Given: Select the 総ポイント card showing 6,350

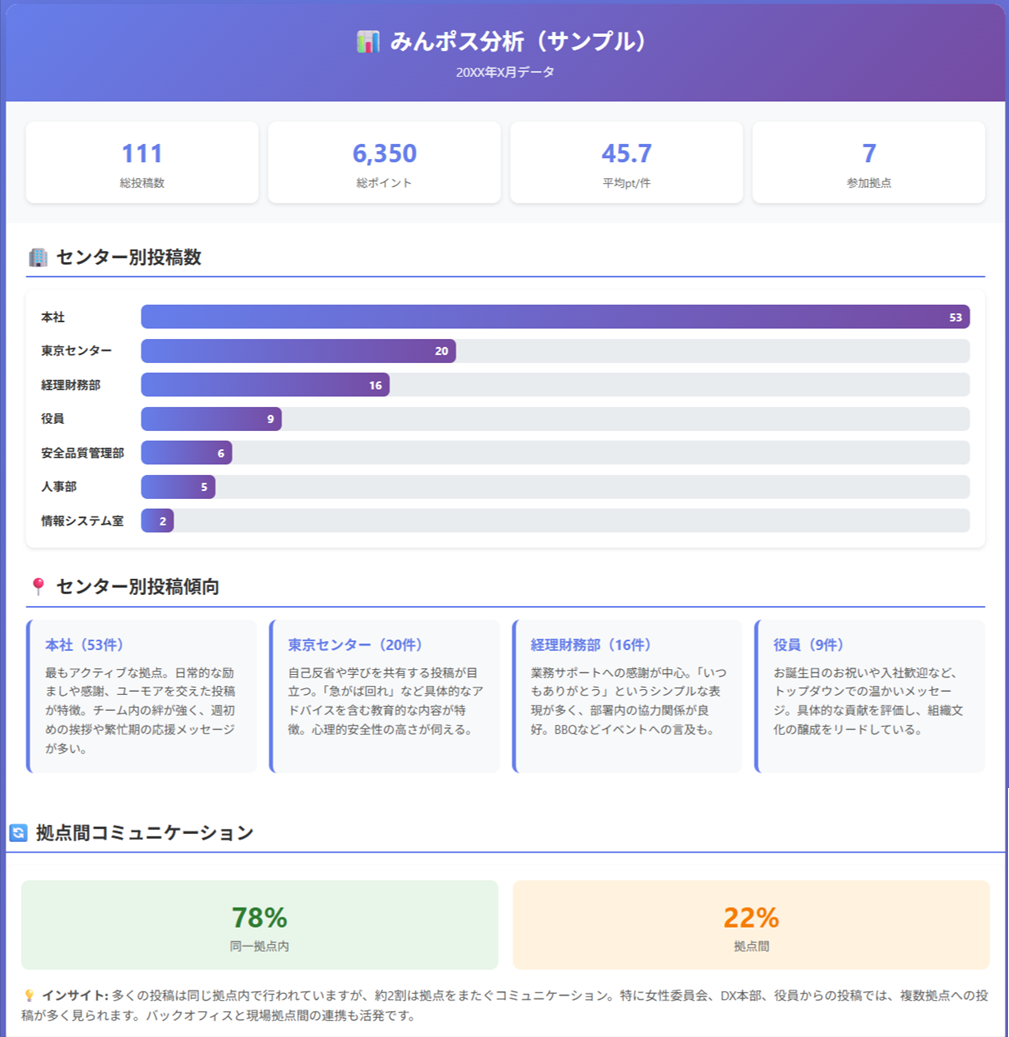Looking at the screenshot, I should pyautogui.click(x=384, y=161).
